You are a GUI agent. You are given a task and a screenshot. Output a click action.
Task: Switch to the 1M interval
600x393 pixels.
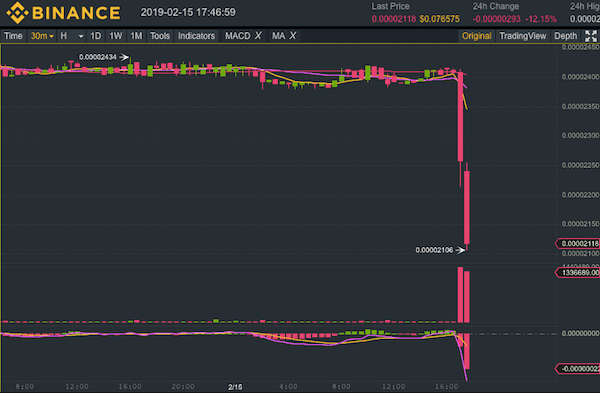(x=136, y=36)
